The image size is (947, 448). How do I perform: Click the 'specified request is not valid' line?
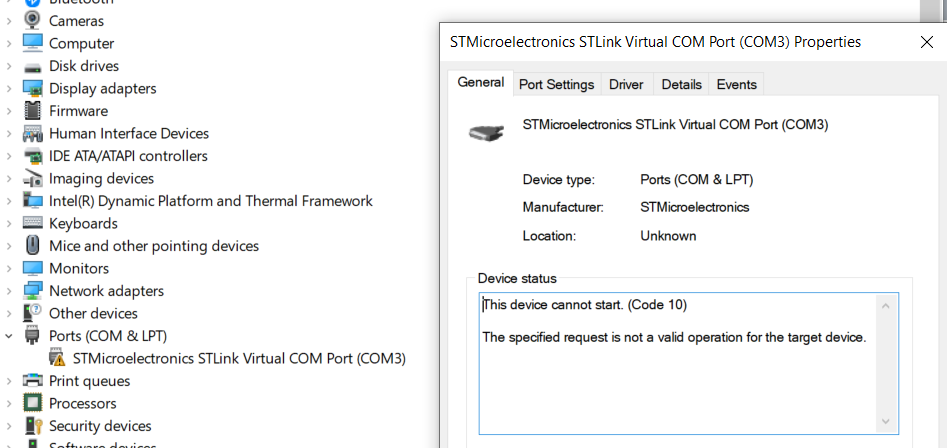point(675,338)
